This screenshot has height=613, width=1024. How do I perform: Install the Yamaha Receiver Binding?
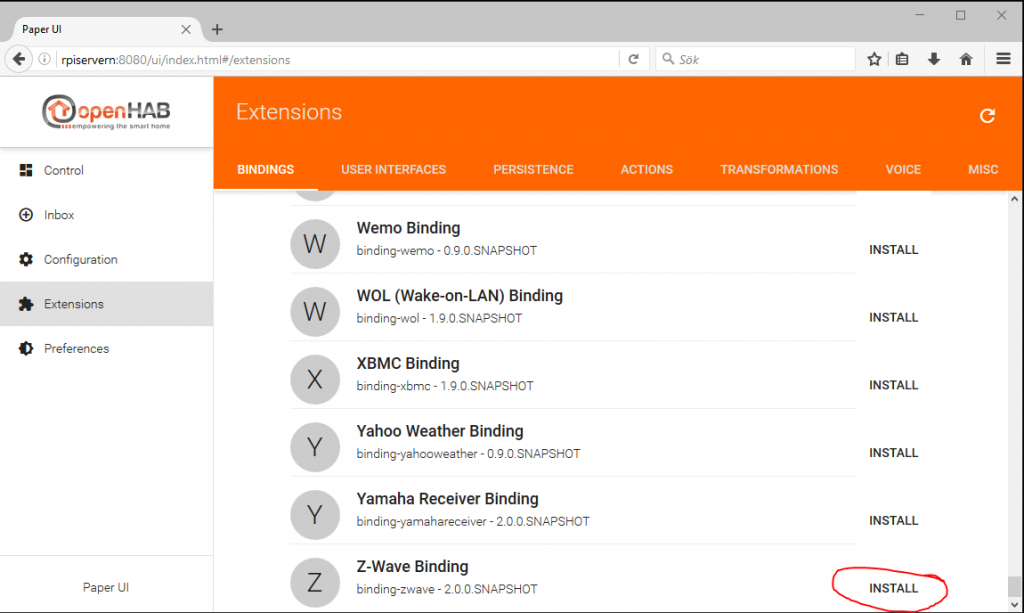click(x=893, y=521)
